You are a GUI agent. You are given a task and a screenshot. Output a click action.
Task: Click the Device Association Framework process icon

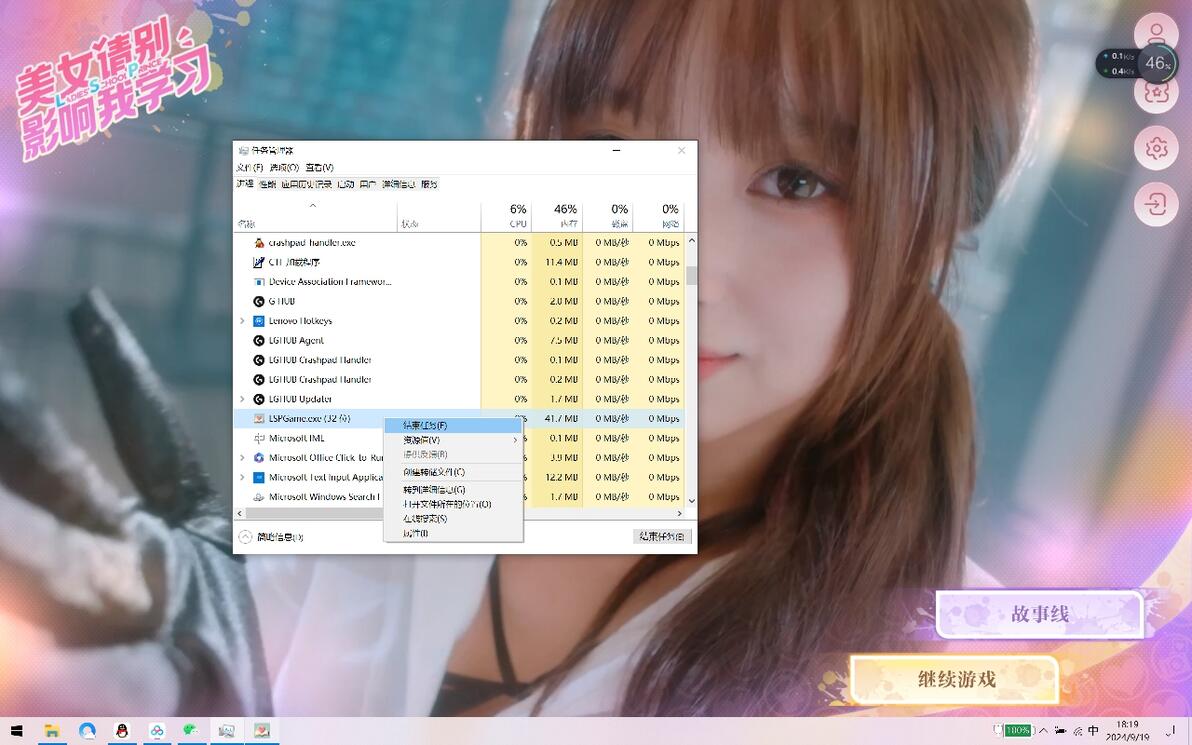(x=258, y=281)
